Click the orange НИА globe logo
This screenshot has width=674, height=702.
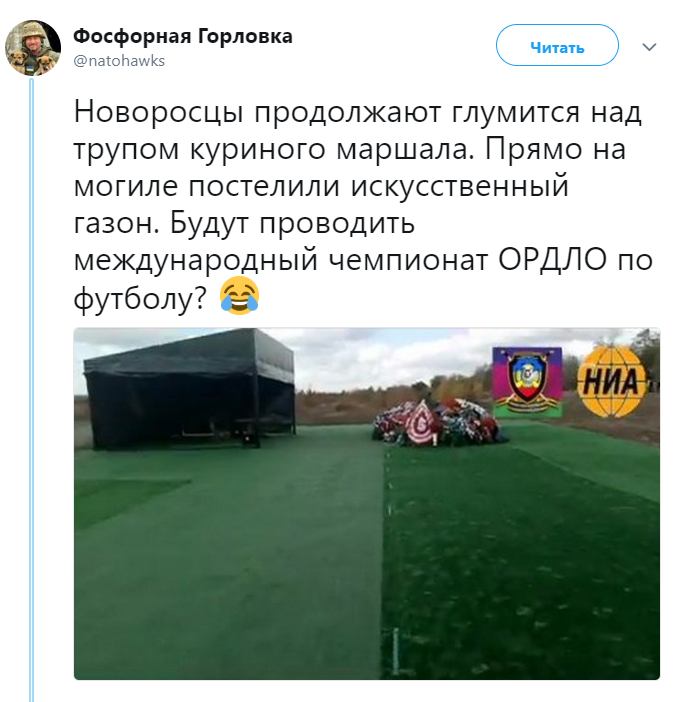click(x=612, y=382)
